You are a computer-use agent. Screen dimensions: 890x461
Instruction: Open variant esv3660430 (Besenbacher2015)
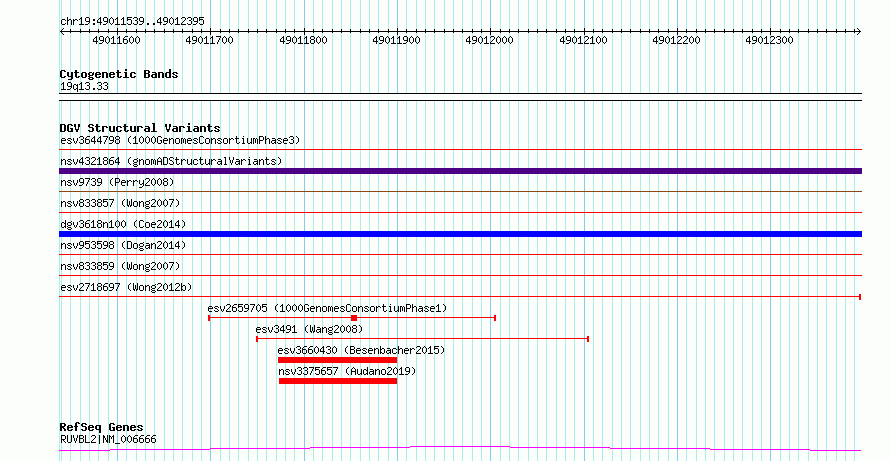tap(361, 350)
